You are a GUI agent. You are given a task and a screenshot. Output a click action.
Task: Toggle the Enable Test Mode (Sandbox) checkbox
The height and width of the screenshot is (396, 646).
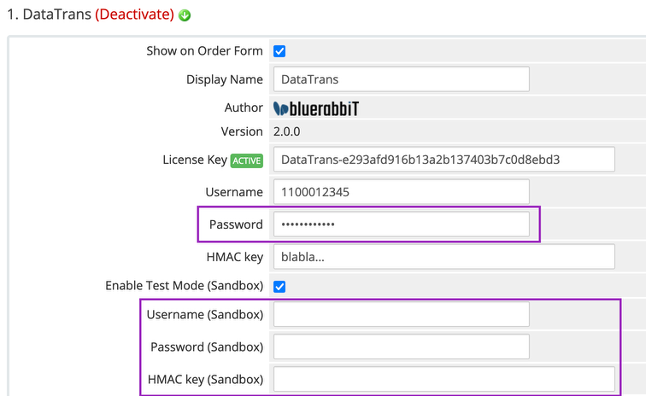point(279,286)
